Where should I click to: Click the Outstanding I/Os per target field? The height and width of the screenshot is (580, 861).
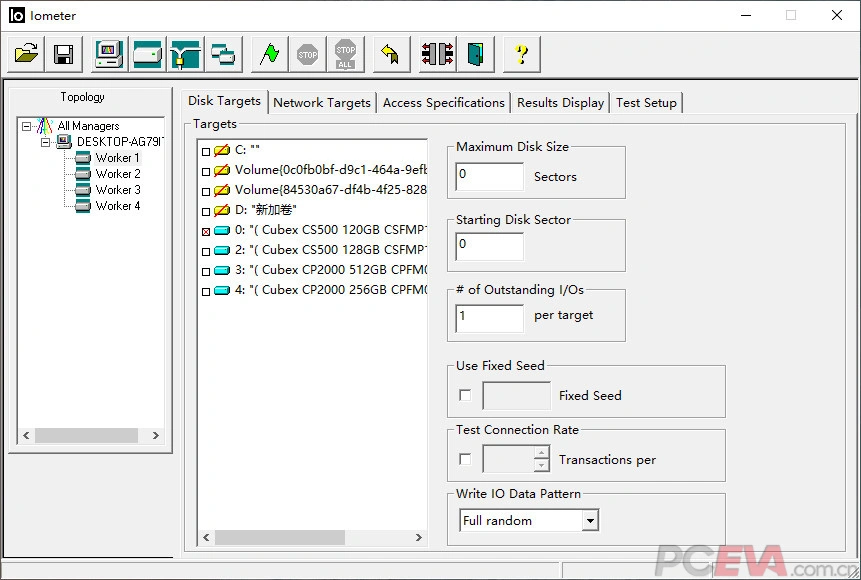pyautogui.click(x=489, y=319)
